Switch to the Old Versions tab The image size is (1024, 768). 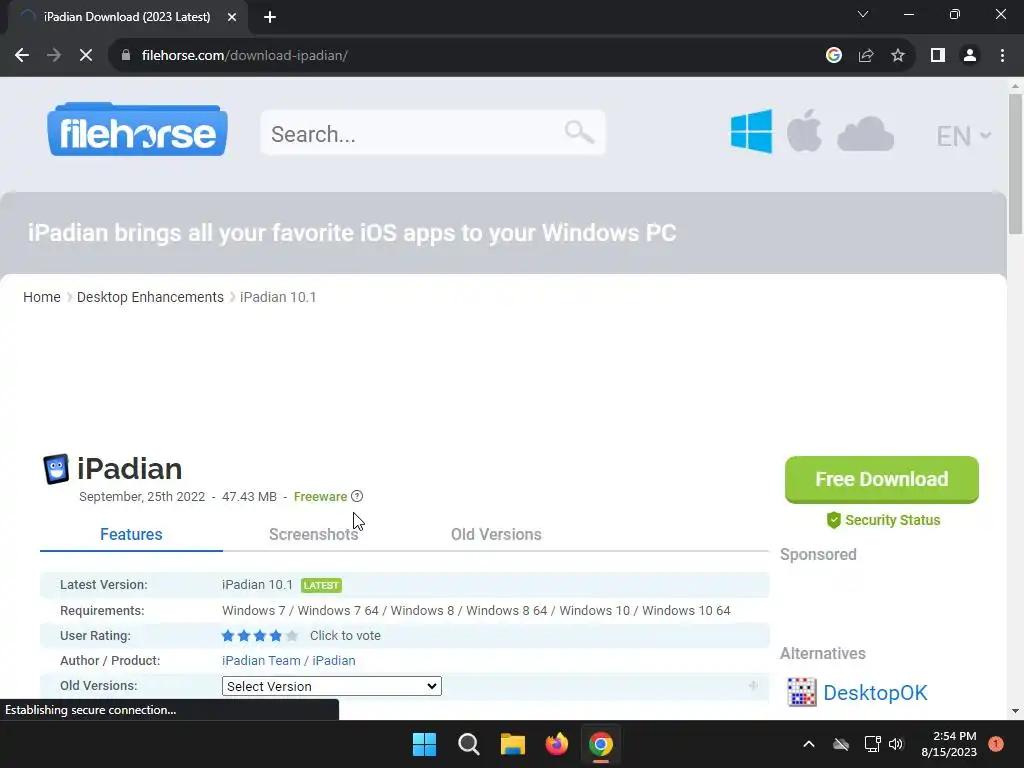tap(496, 534)
